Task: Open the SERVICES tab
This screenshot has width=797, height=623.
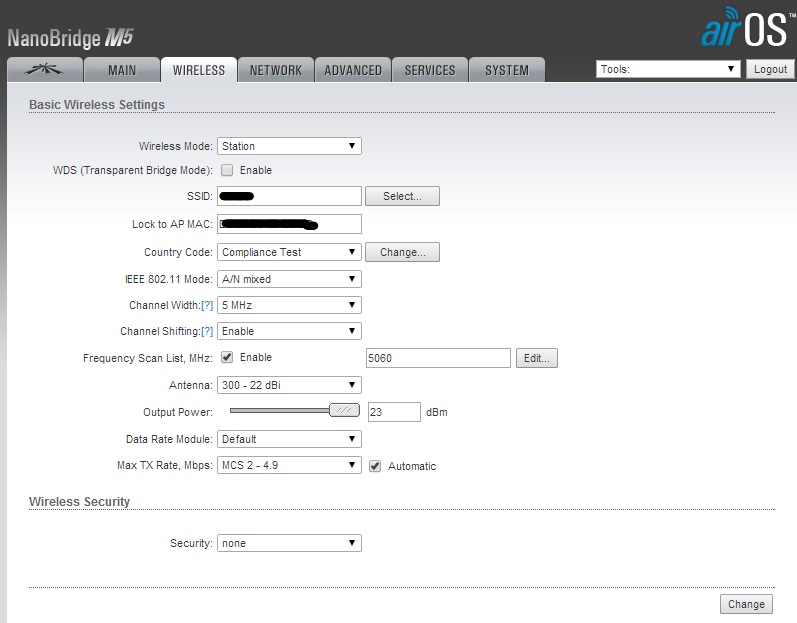Action: [430, 70]
